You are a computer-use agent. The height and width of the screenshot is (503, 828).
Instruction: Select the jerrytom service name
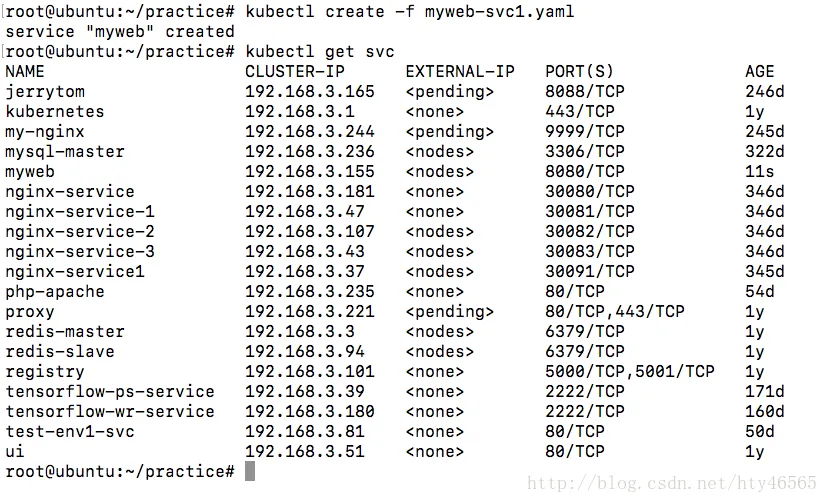[x=45, y=92]
